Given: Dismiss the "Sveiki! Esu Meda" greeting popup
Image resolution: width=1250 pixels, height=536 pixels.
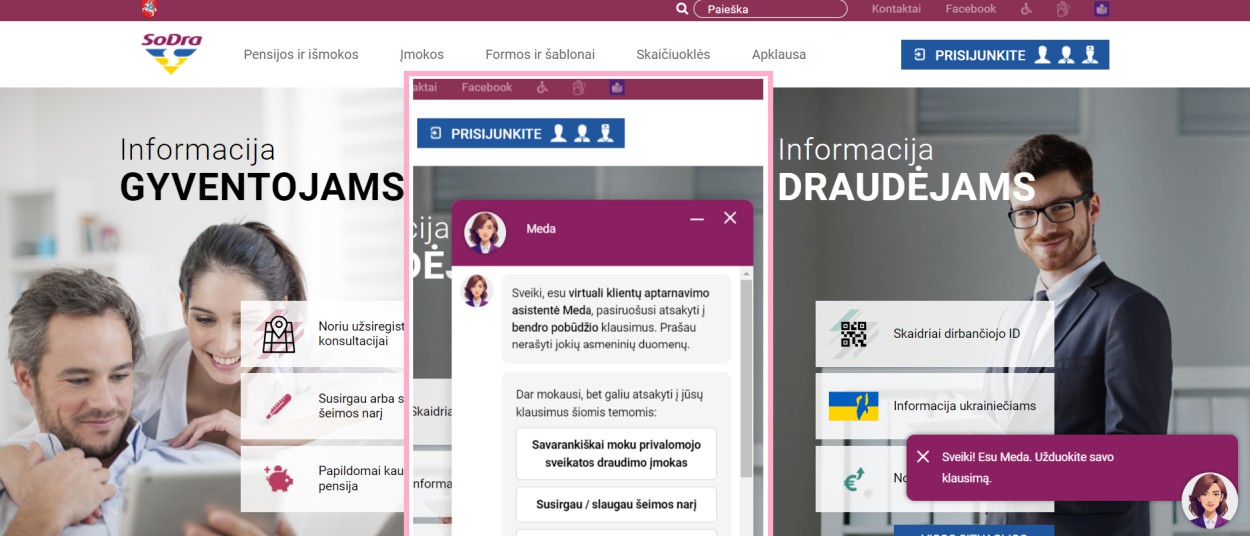Looking at the screenshot, I should pos(923,456).
